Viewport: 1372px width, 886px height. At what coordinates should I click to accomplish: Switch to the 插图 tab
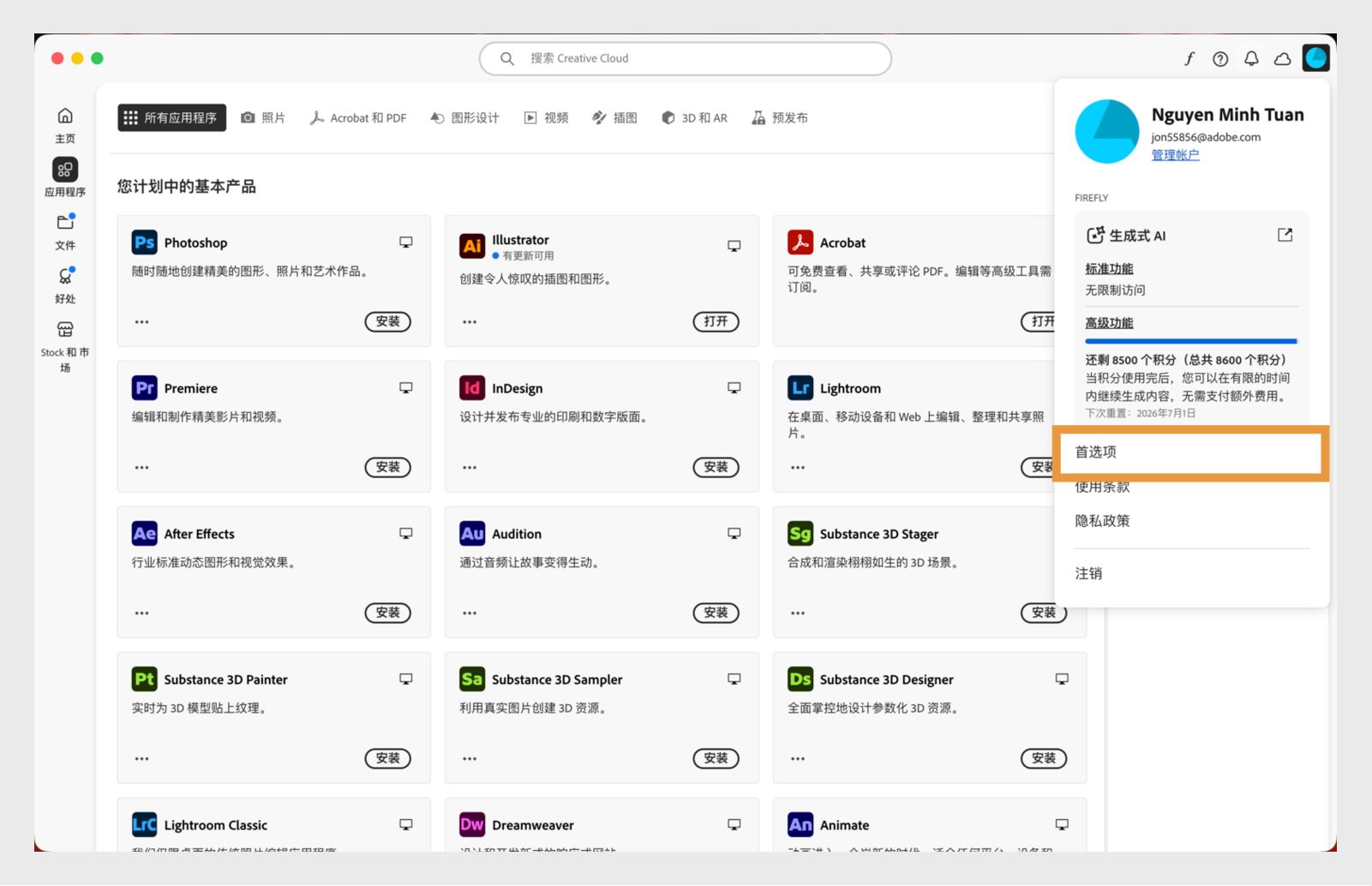(615, 117)
